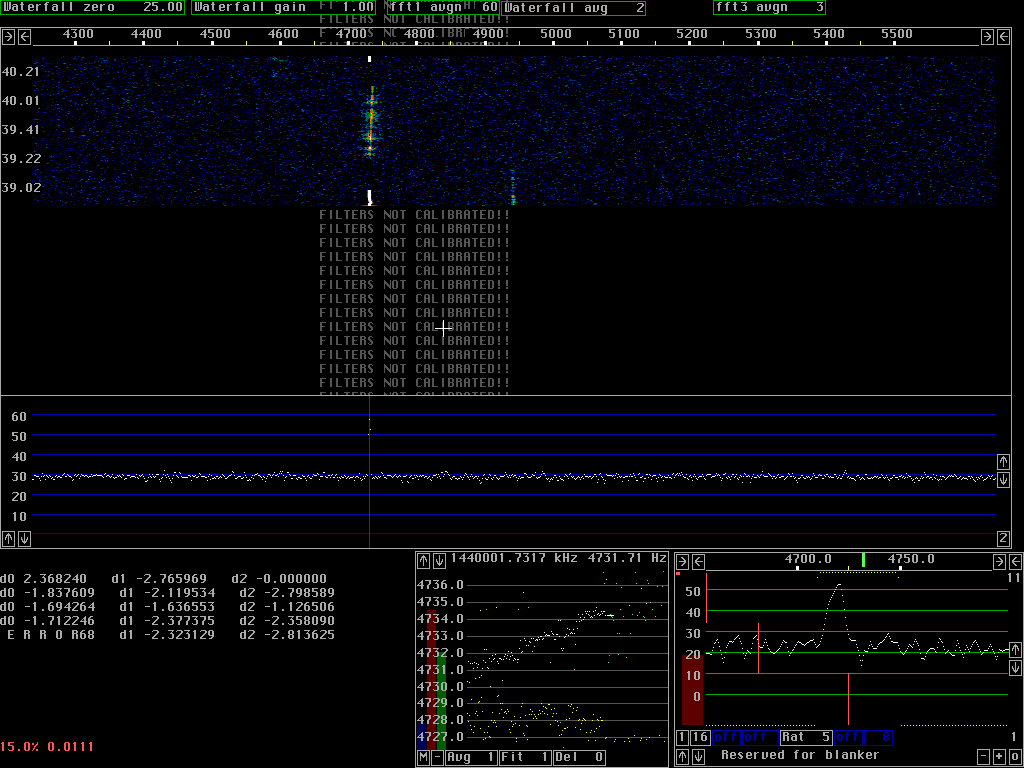Select the 'Fit 1' box in the AFC graph
The height and width of the screenshot is (768, 1024).
[526, 758]
